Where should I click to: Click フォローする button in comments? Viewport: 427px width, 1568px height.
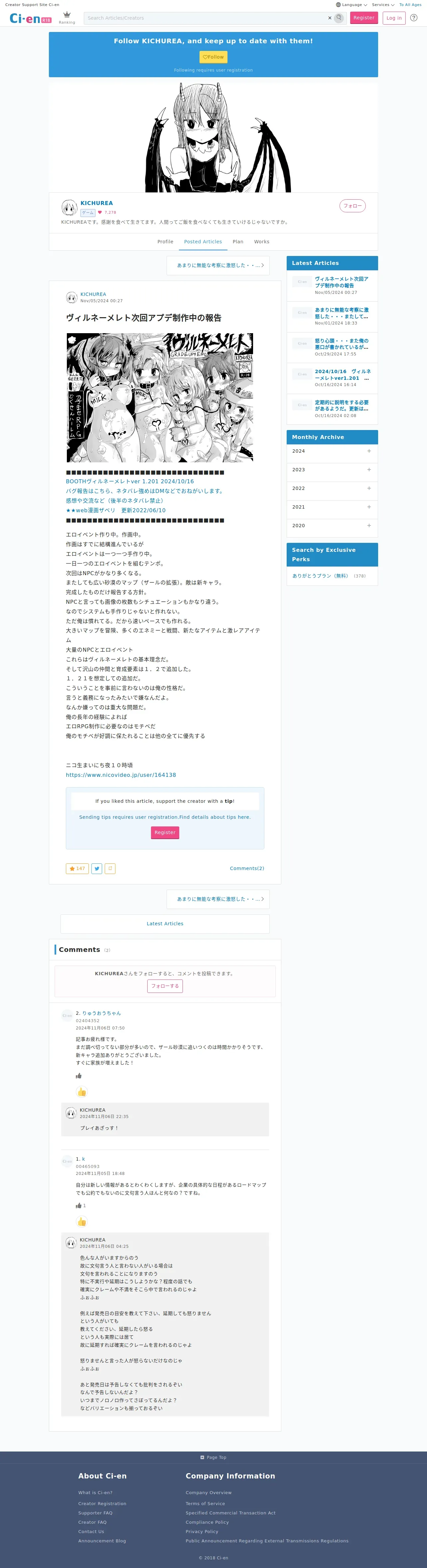[165, 986]
